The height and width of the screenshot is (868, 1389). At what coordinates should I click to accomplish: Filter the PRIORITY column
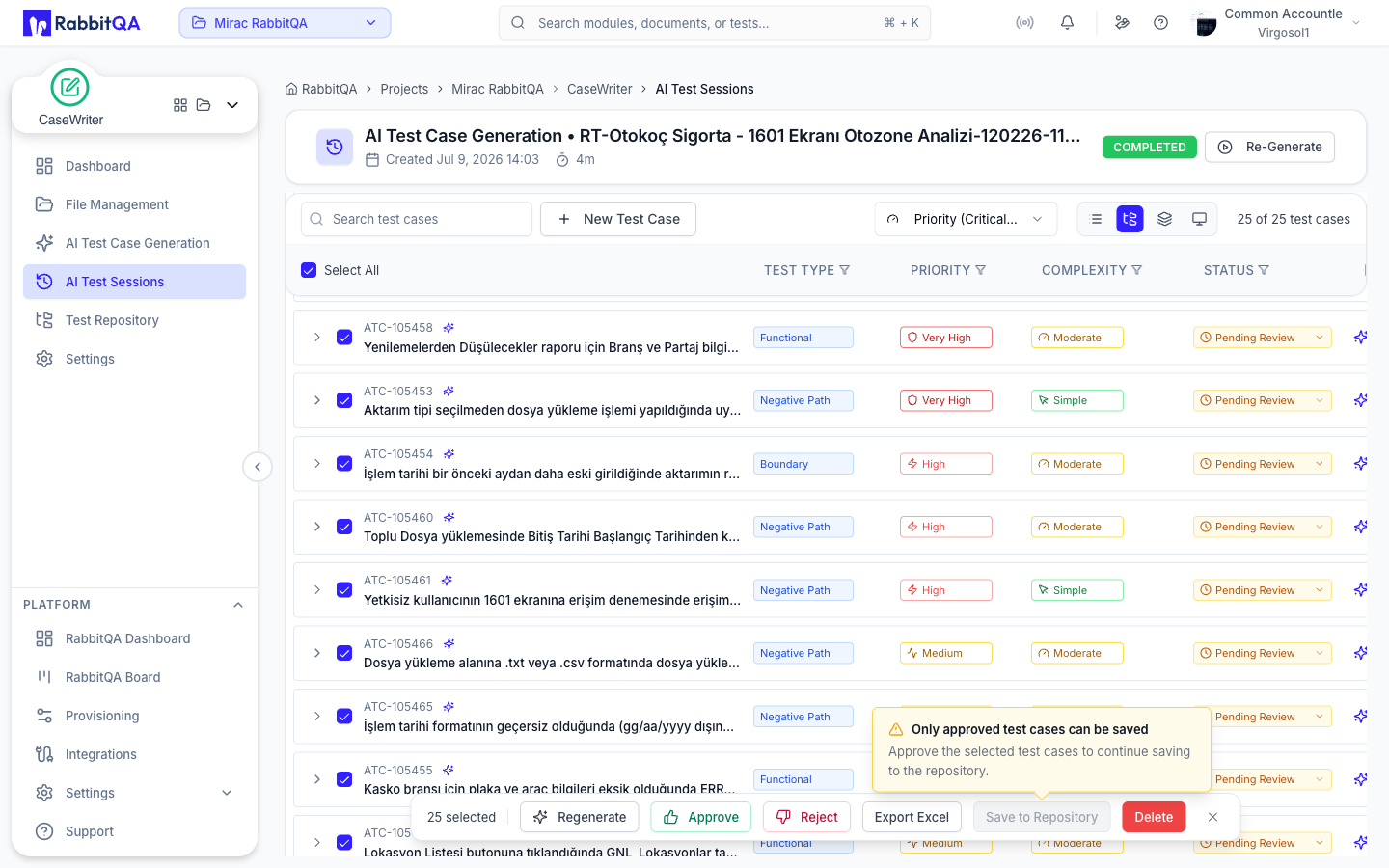point(980,270)
